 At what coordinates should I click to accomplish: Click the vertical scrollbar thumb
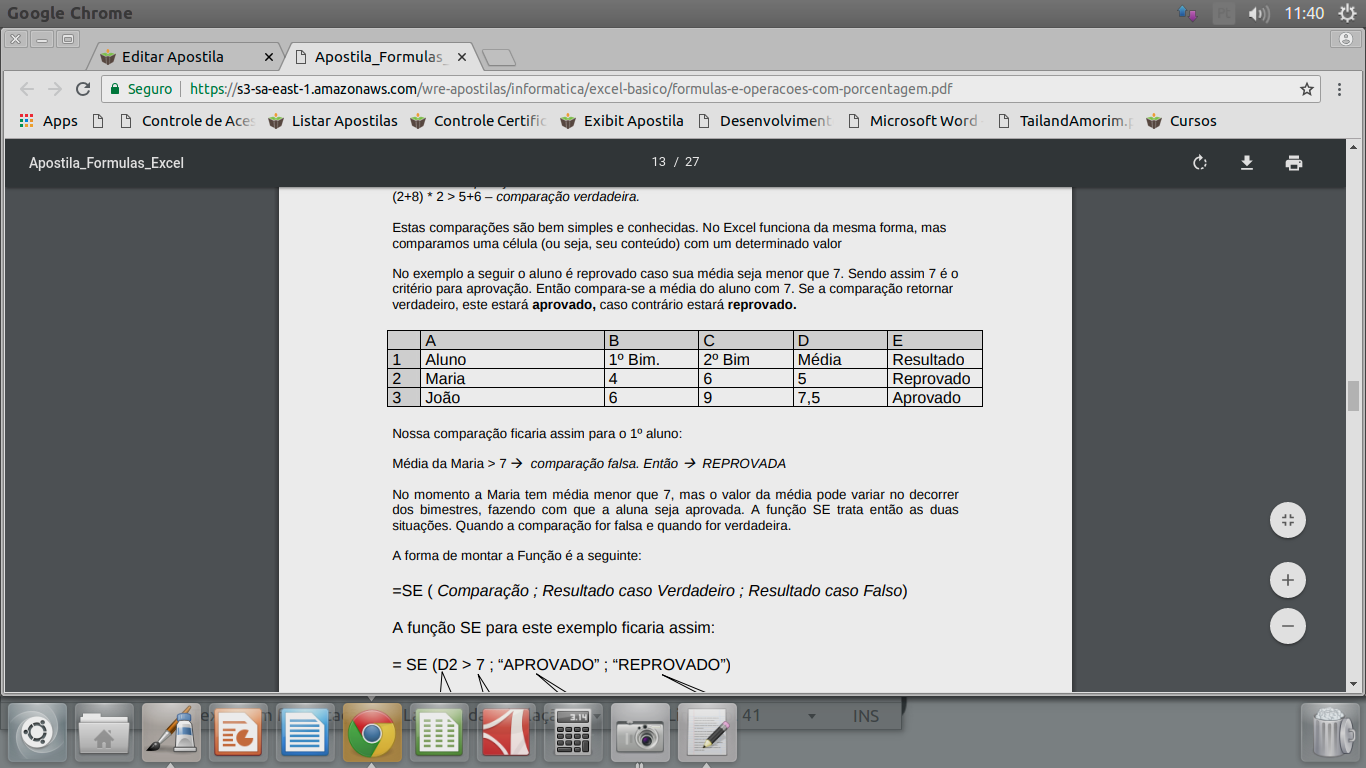(x=1354, y=396)
